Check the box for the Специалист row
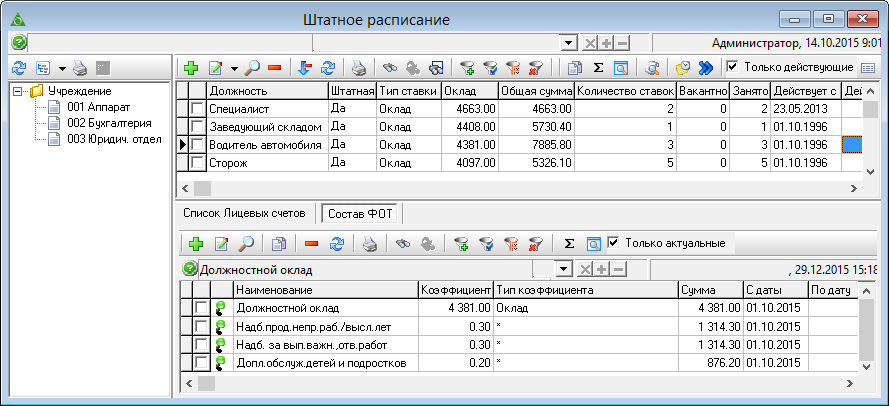 [x=197, y=109]
